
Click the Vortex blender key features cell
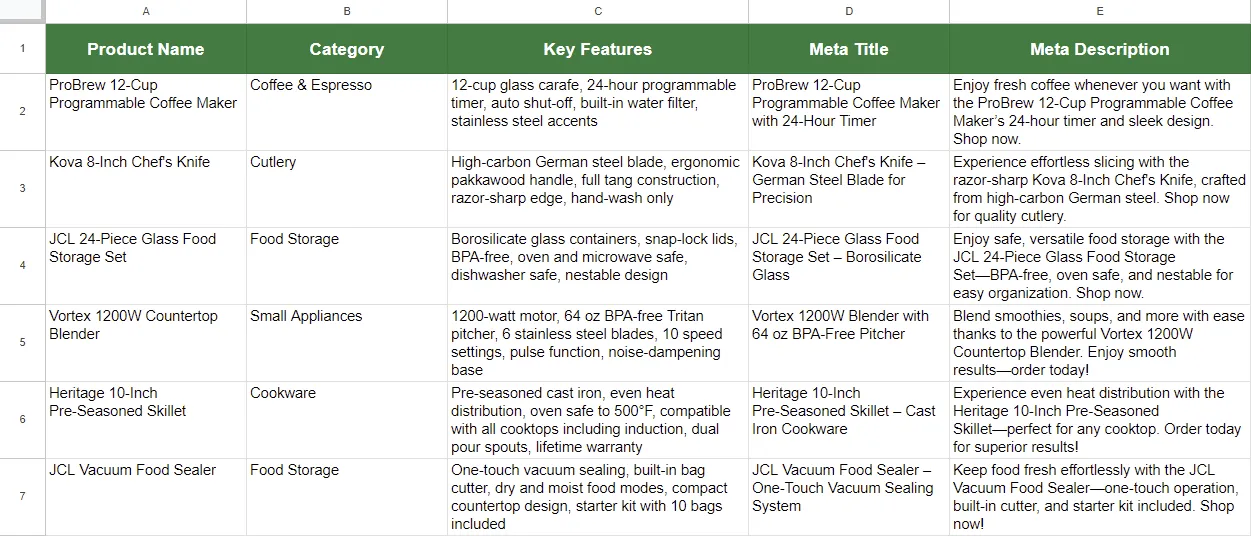[597, 342]
